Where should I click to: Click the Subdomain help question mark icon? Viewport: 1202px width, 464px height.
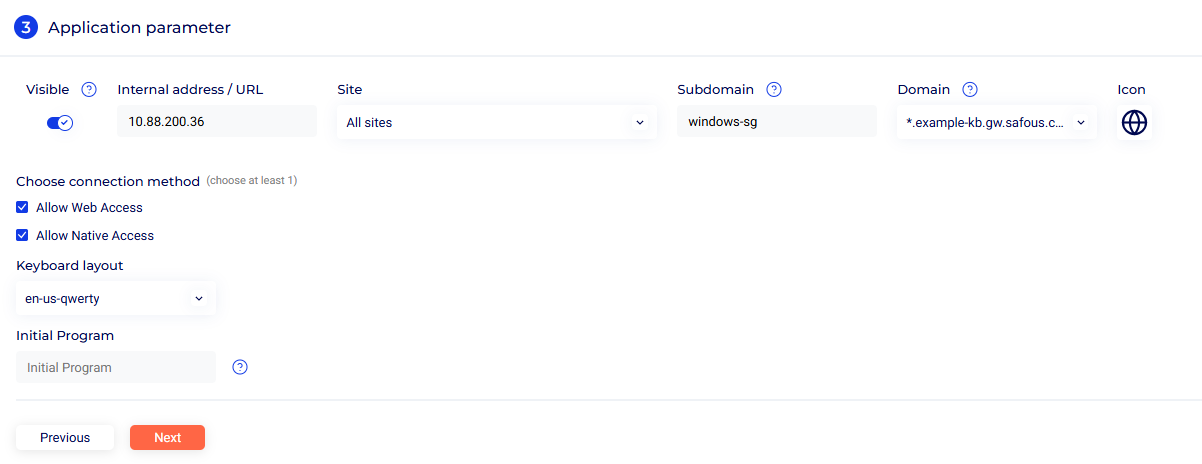coord(773,90)
